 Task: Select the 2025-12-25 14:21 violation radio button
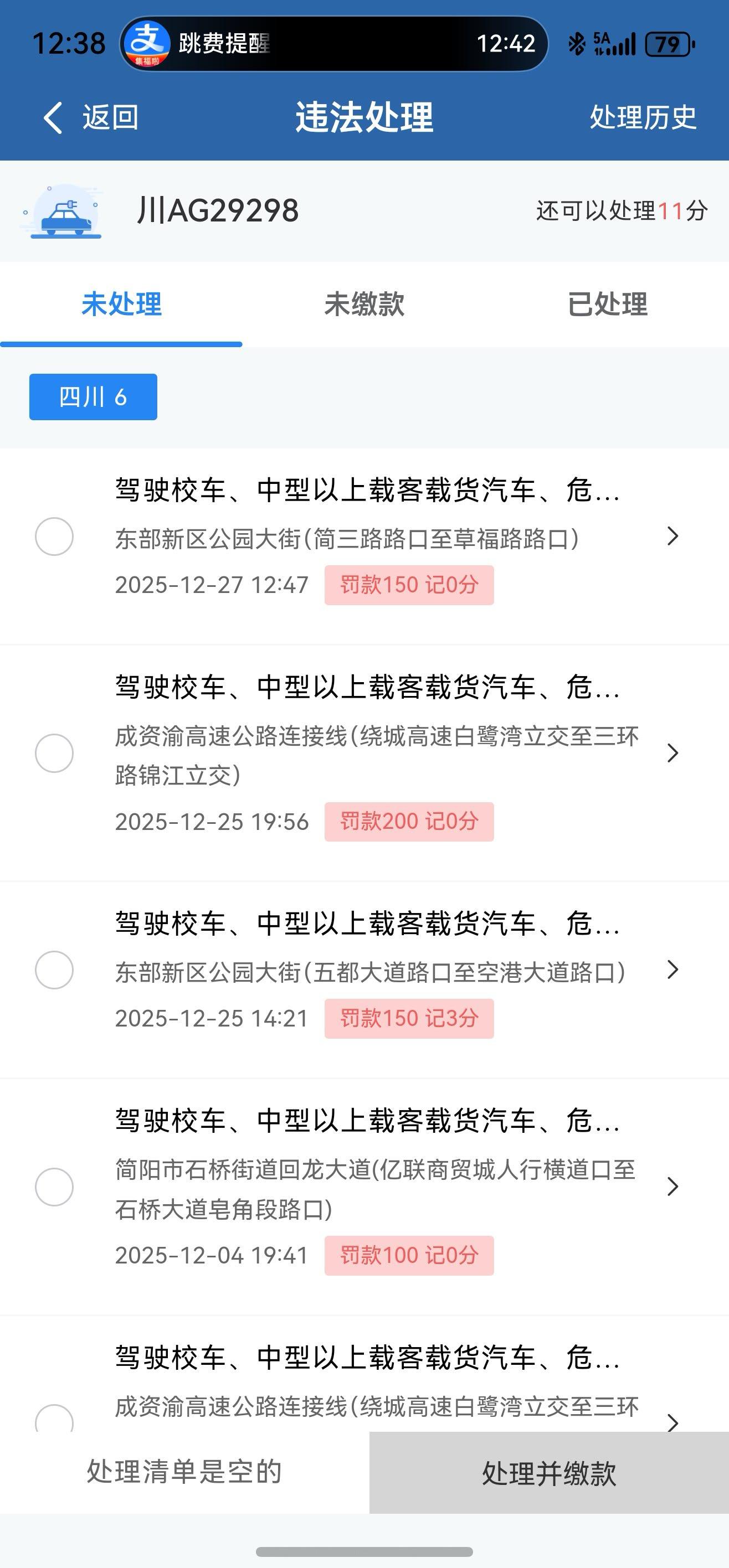tap(54, 969)
